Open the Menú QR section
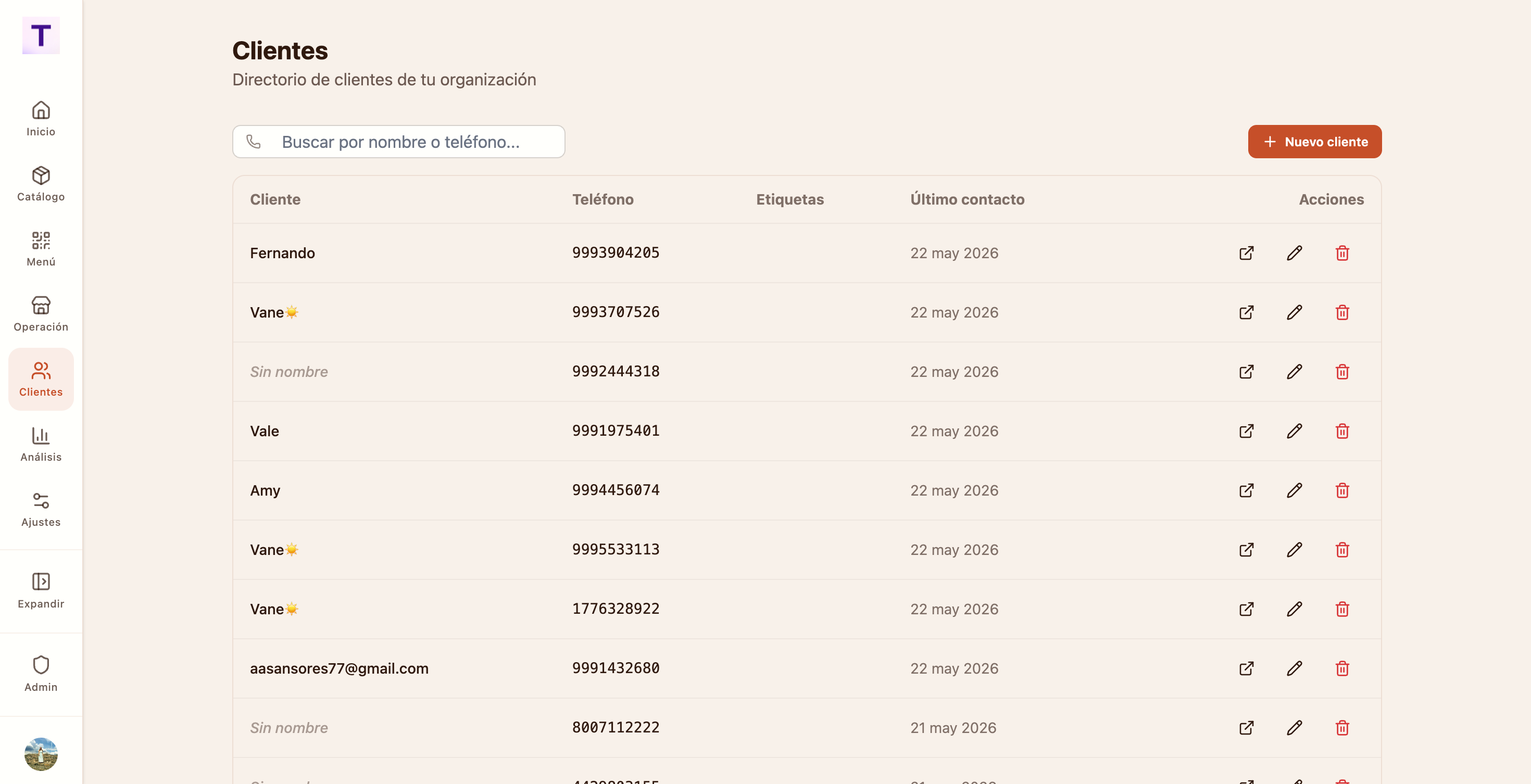Screen dimensions: 1531x784 pyautogui.click(x=41, y=249)
